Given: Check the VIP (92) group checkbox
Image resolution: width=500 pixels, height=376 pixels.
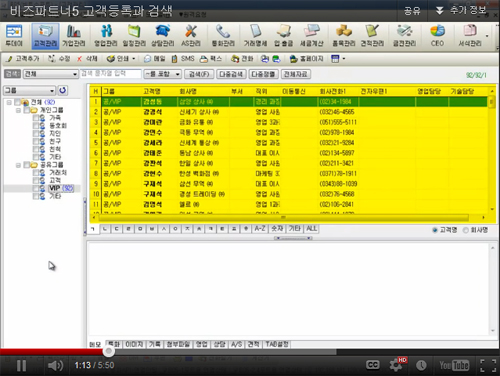Looking at the screenshot, I should 35,188.
